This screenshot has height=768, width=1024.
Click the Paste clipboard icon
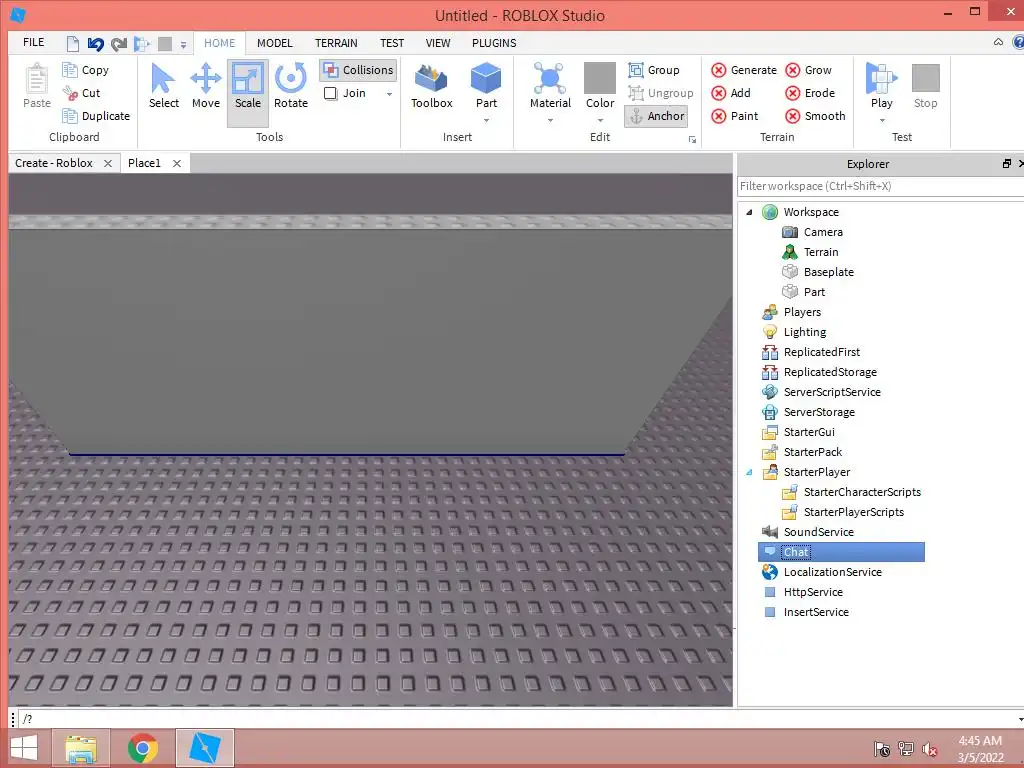pos(37,80)
